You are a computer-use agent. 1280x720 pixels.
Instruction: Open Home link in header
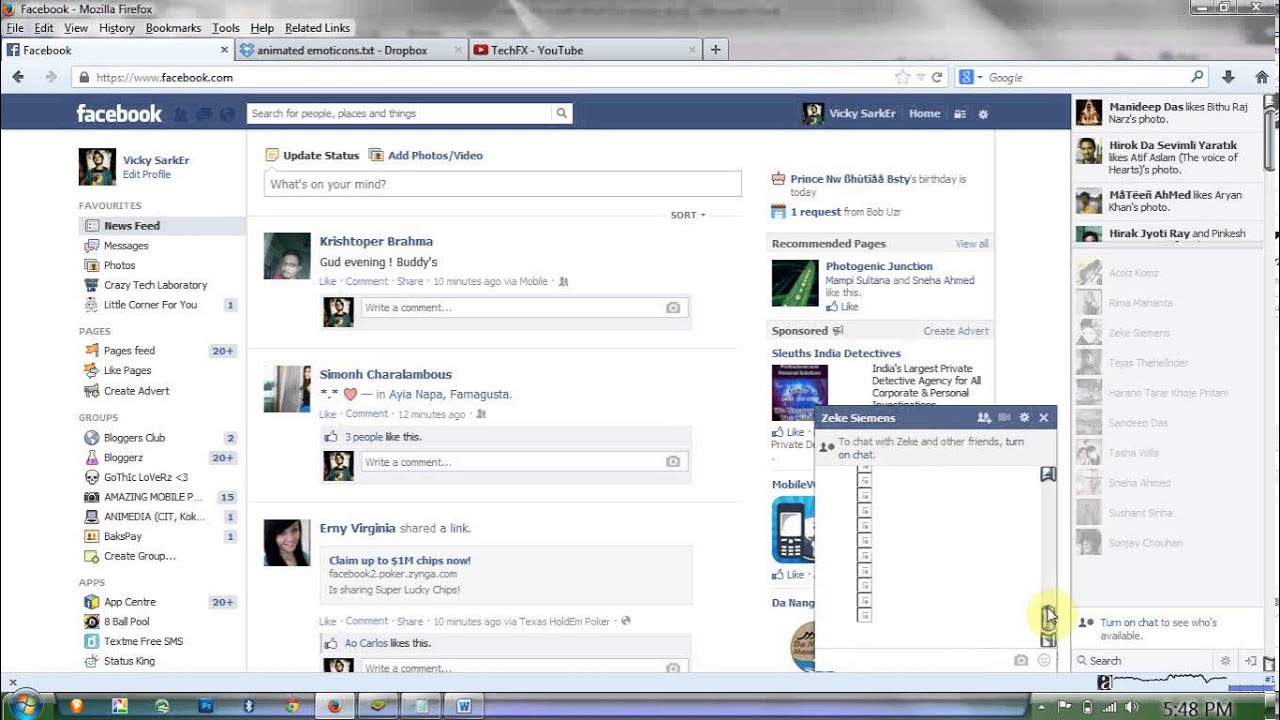coord(924,114)
